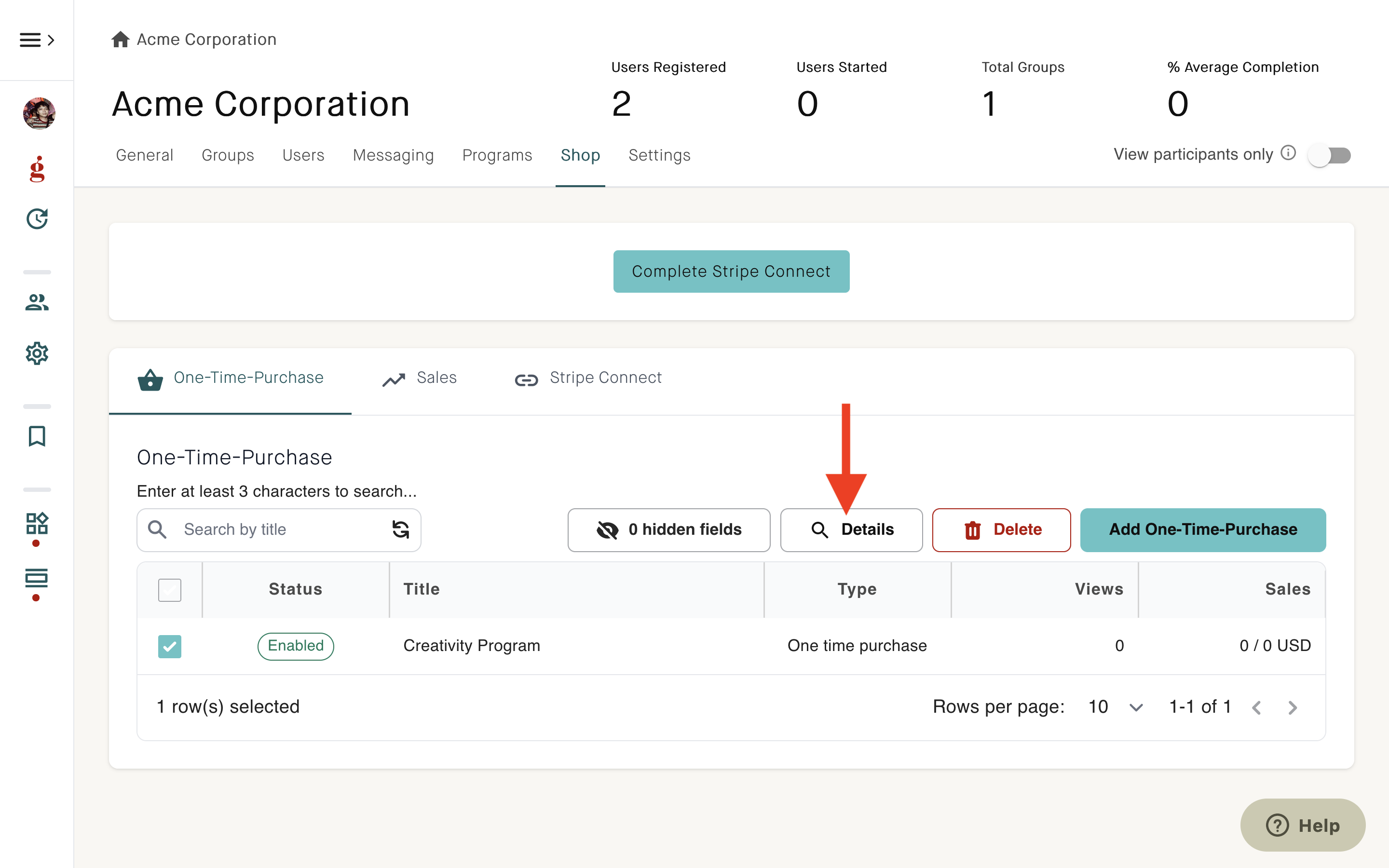1389x868 pixels.
Task: Open the gear settings sidebar icon
Action: pyautogui.click(x=37, y=353)
